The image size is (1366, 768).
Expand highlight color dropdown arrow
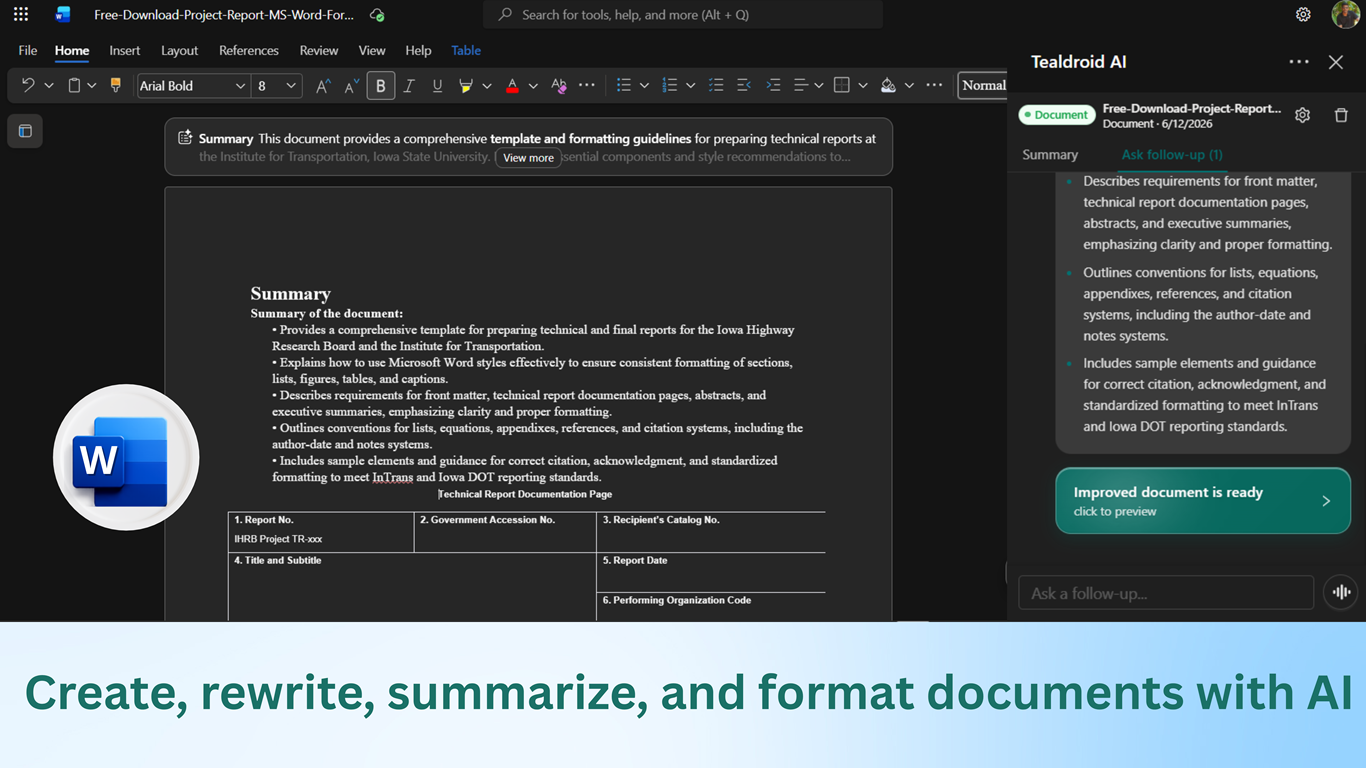click(487, 86)
